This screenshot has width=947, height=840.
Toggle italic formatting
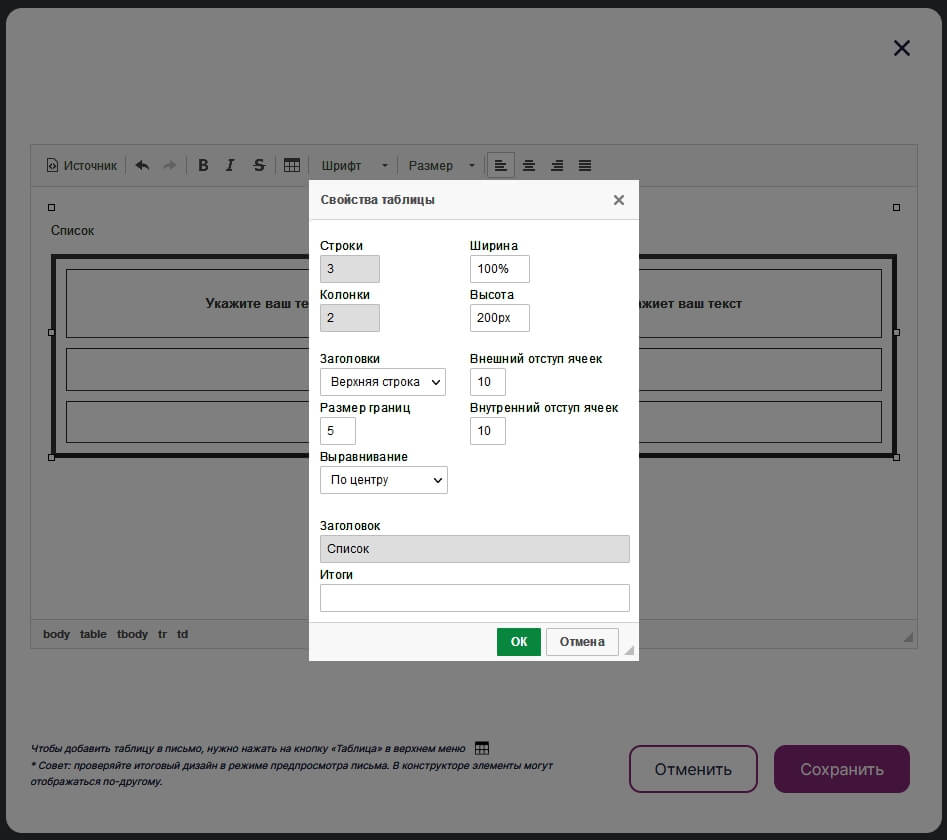coord(230,165)
